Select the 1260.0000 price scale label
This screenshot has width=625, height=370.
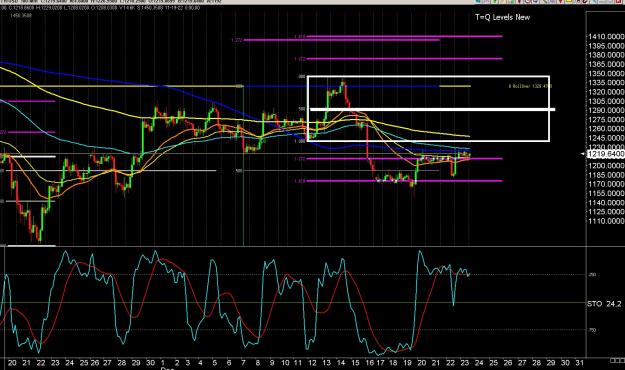pos(606,129)
